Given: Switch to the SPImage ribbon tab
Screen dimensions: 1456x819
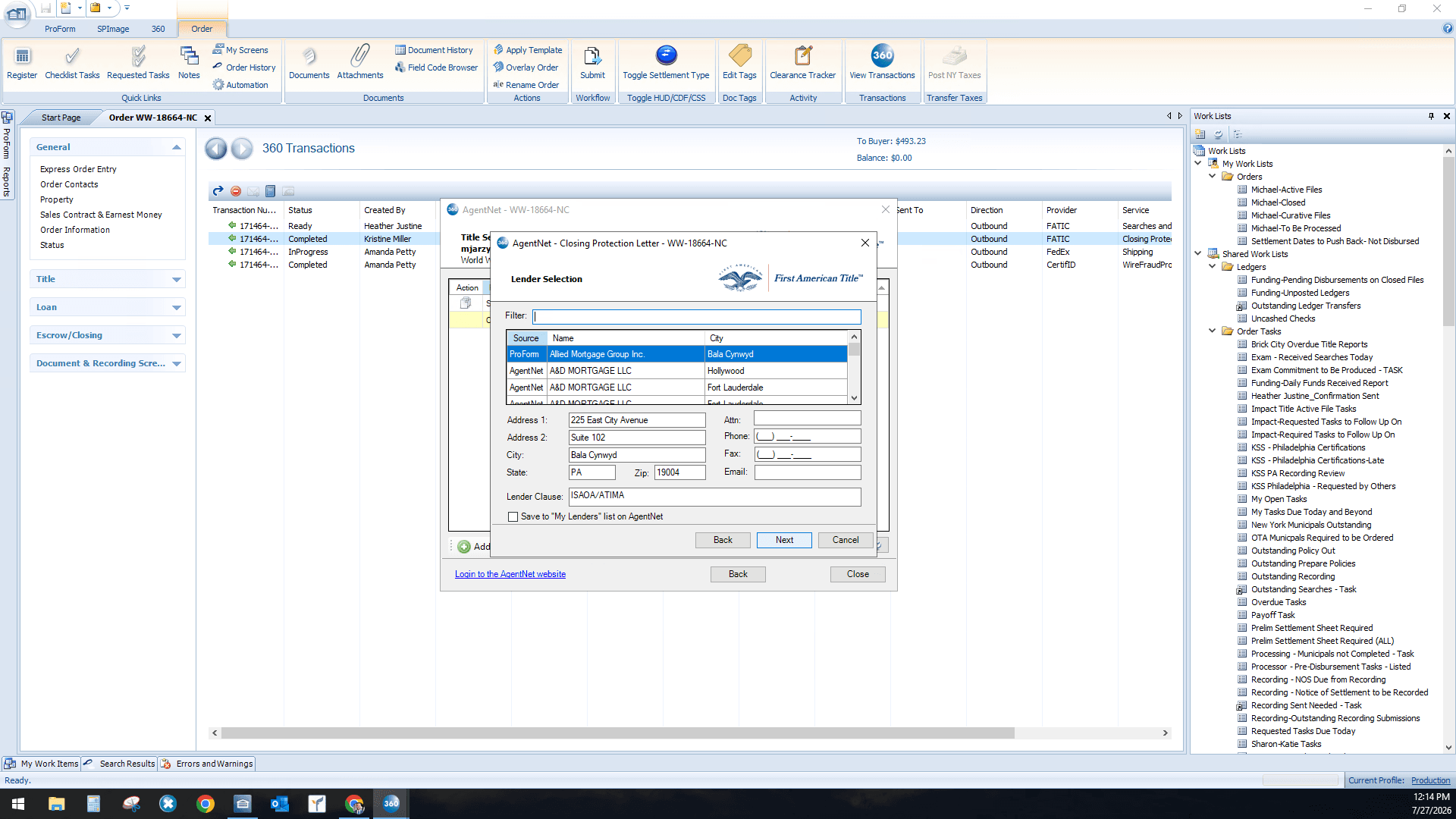Looking at the screenshot, I should pyautogui.click(x=113, y=29).
